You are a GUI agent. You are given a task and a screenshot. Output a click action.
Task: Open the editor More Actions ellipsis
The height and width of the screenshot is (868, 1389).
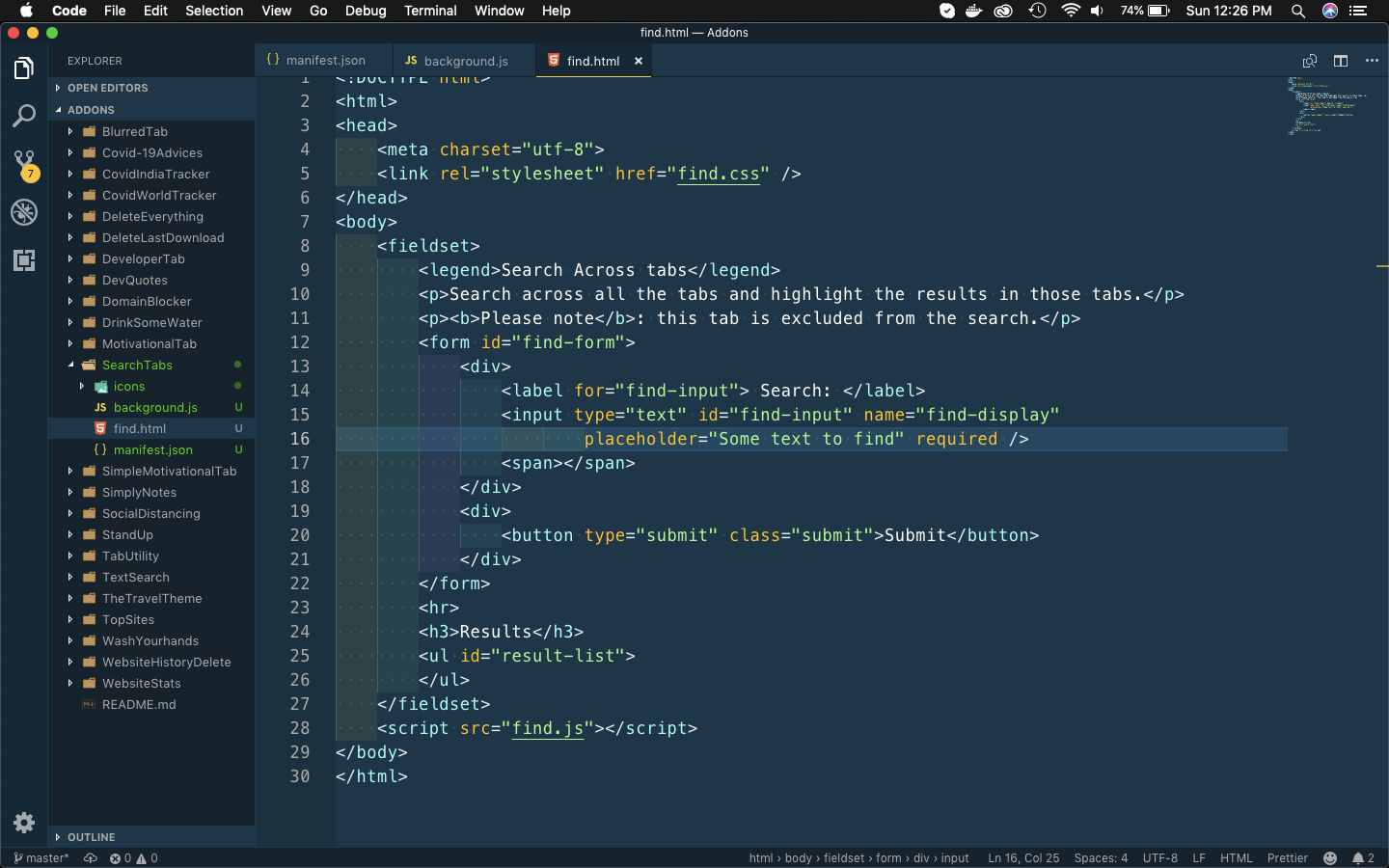[1372, 61]
